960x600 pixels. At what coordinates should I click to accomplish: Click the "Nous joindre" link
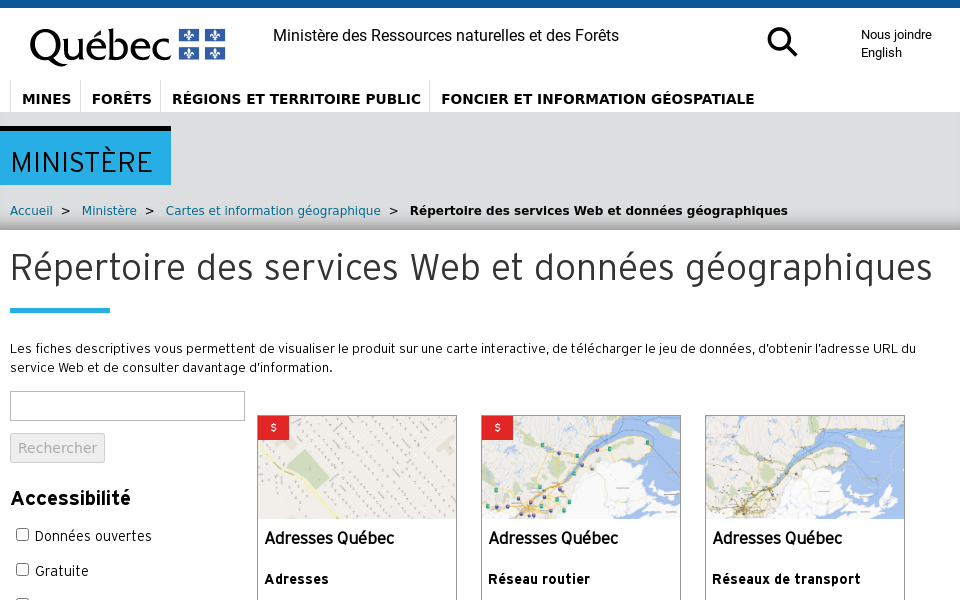(896, 34)
